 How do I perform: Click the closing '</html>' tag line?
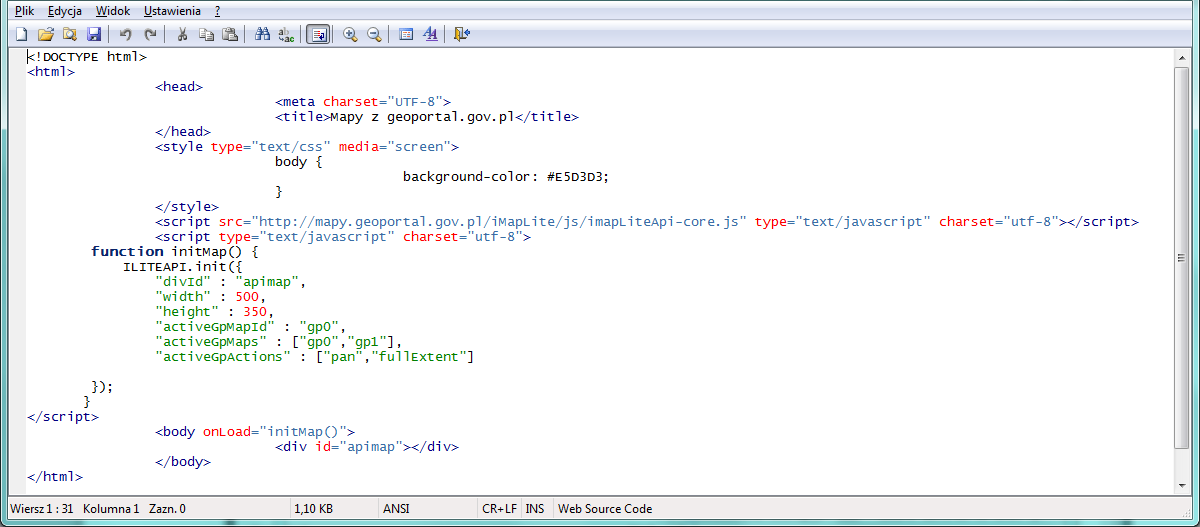(x=55, y=477)
